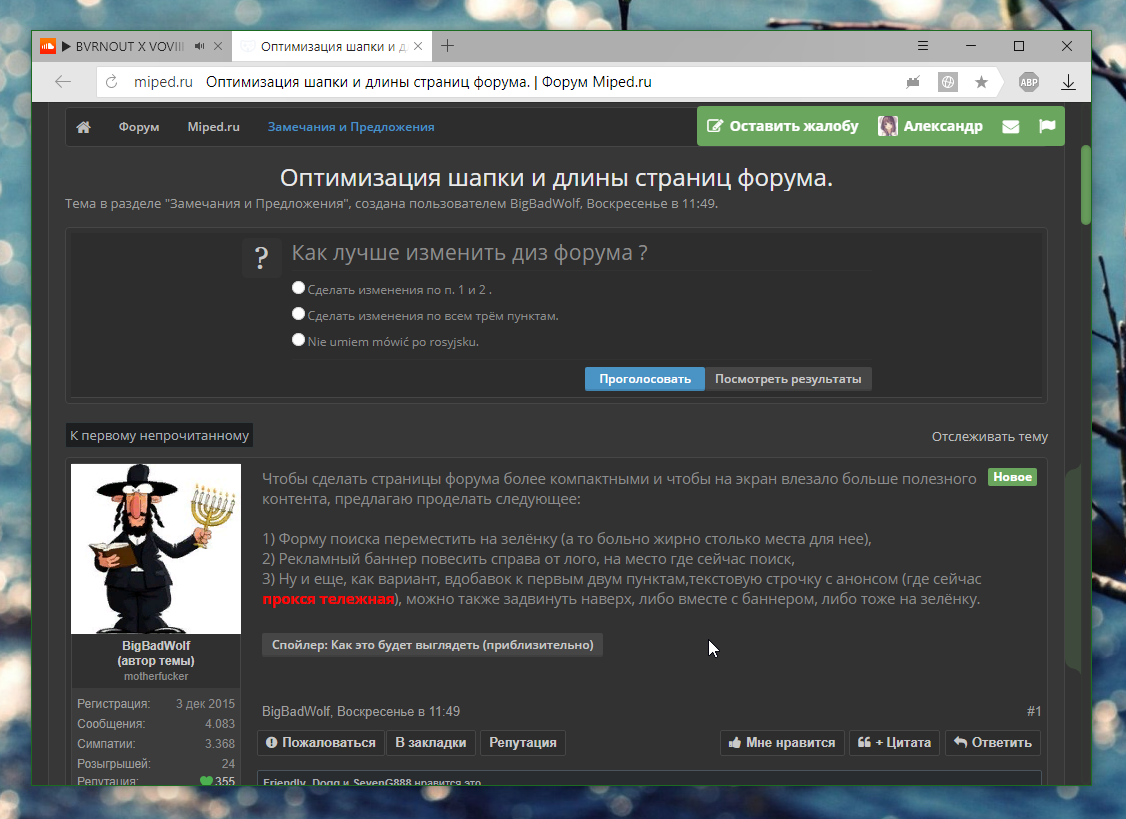Switch to the Оптимизация шапки tab
The image size is (1126, 819).
(332, 46)
